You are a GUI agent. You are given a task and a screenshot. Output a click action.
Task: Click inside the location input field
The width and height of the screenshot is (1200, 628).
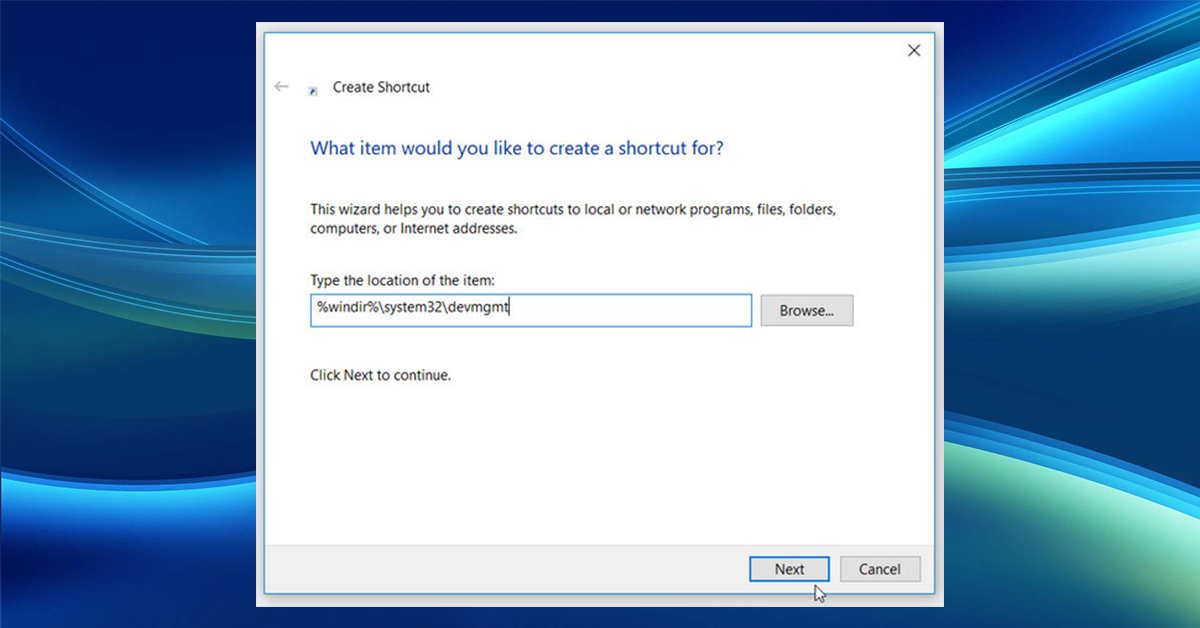[x=530, y=310]
